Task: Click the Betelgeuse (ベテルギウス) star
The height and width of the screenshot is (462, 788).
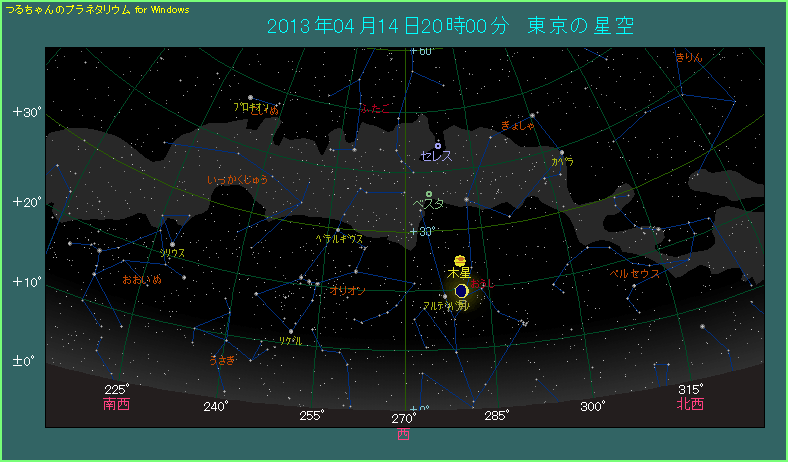Action: coord(338,229)
